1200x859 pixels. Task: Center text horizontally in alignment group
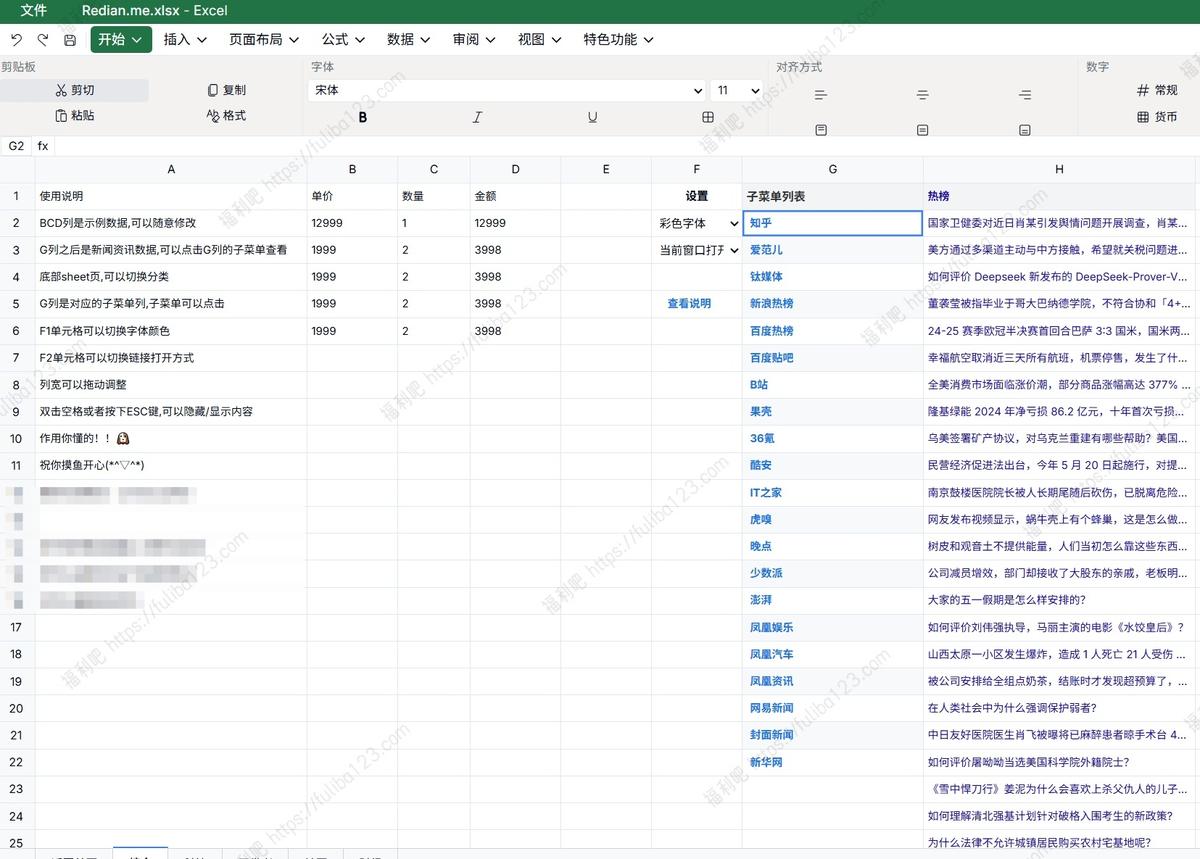click(923, 95)
